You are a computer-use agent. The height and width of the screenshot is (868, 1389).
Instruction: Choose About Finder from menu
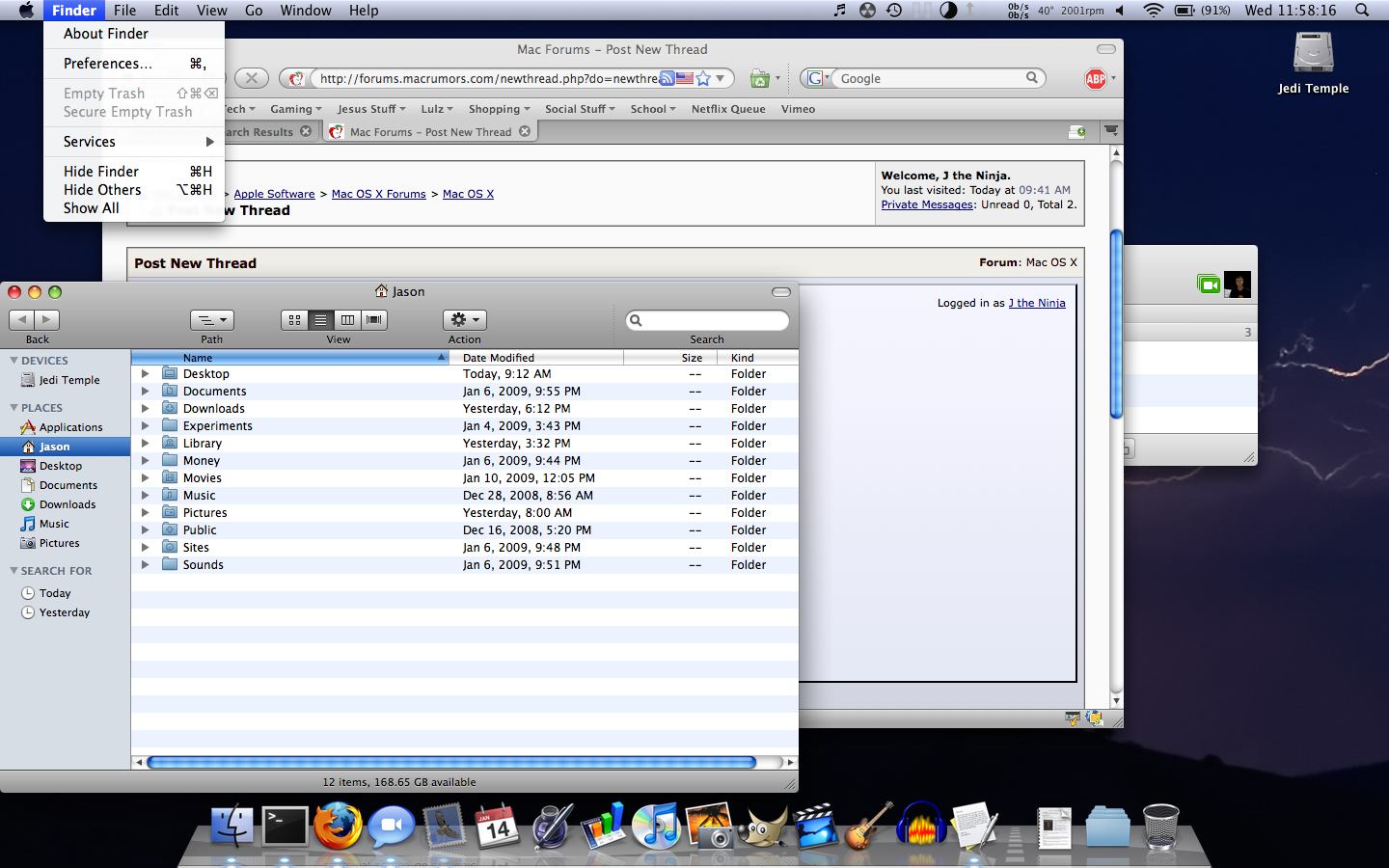[x=134, y=34]
